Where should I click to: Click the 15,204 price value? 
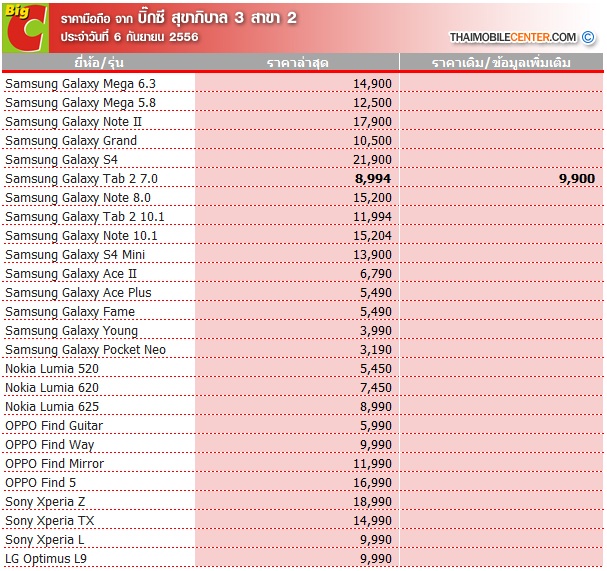pos(372,235)
